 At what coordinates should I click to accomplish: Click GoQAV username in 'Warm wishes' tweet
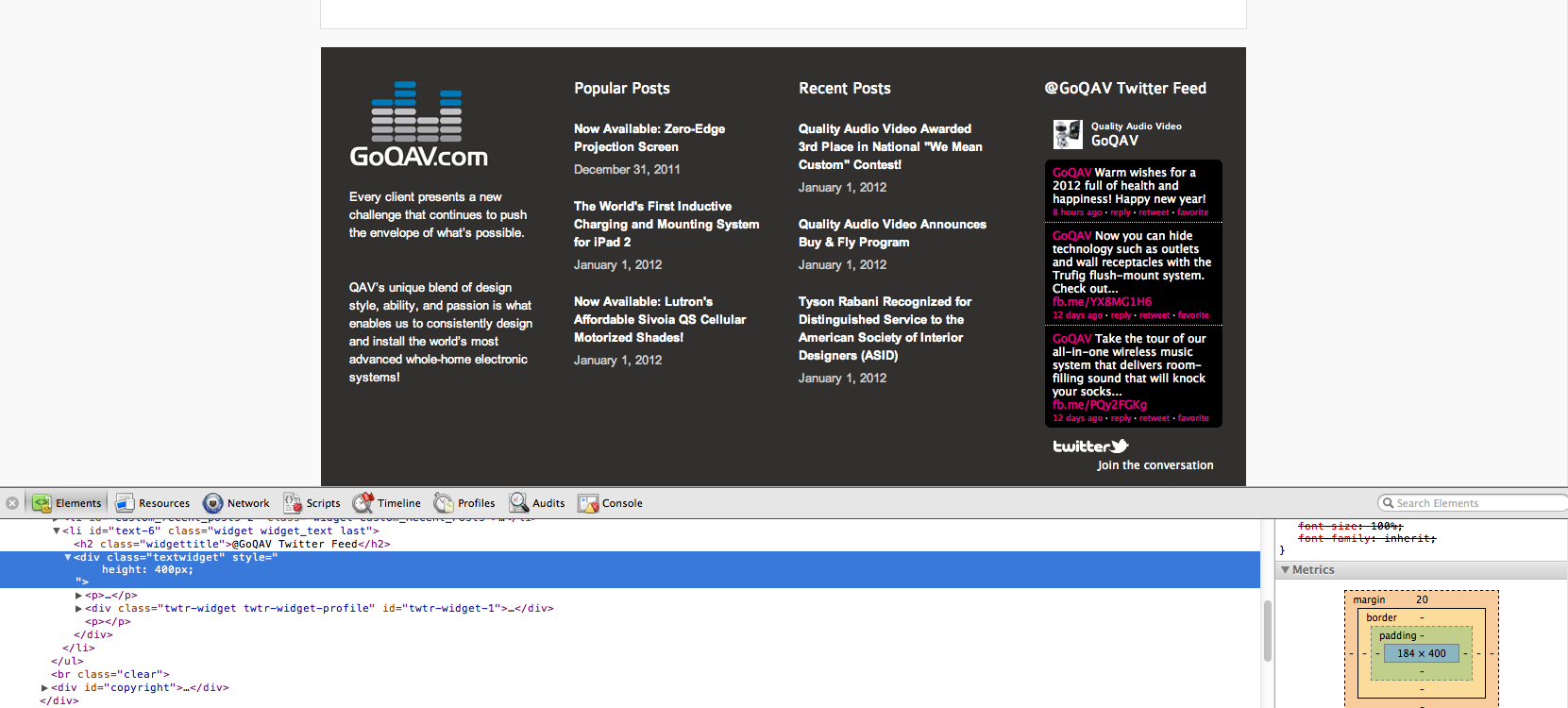click(x=1071, y=173)
